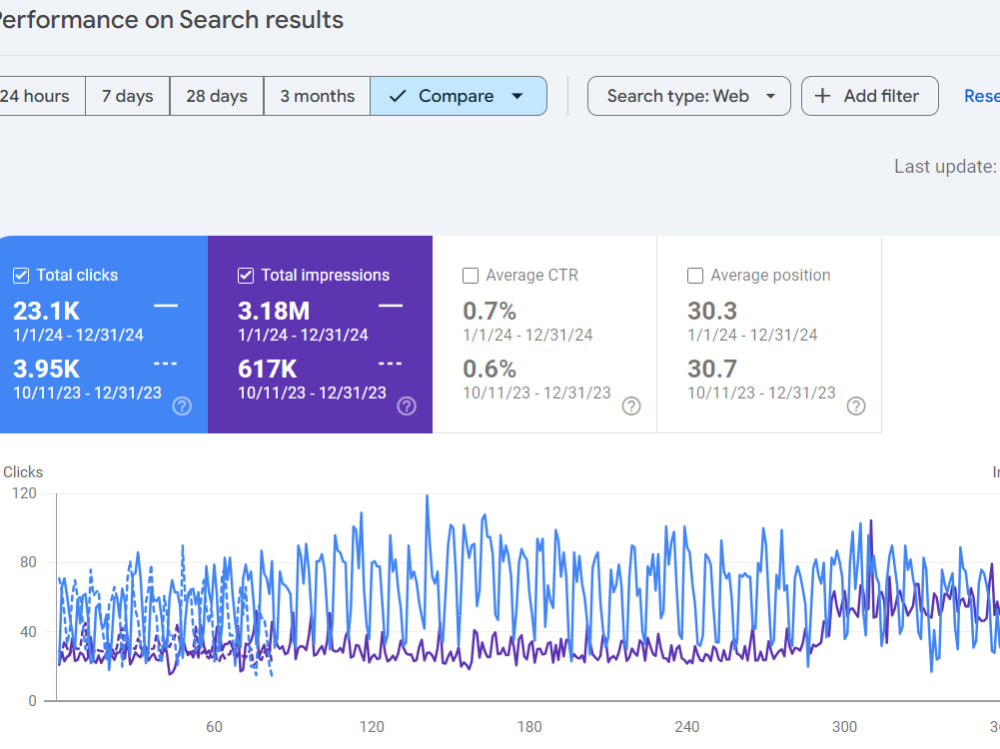
Task: Click the Last update text
Action: (946, 167)
